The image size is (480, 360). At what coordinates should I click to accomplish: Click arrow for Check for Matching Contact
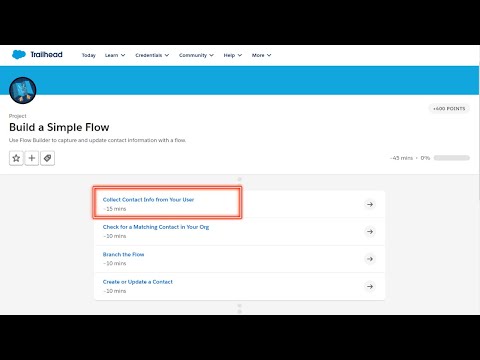(370, 232)
